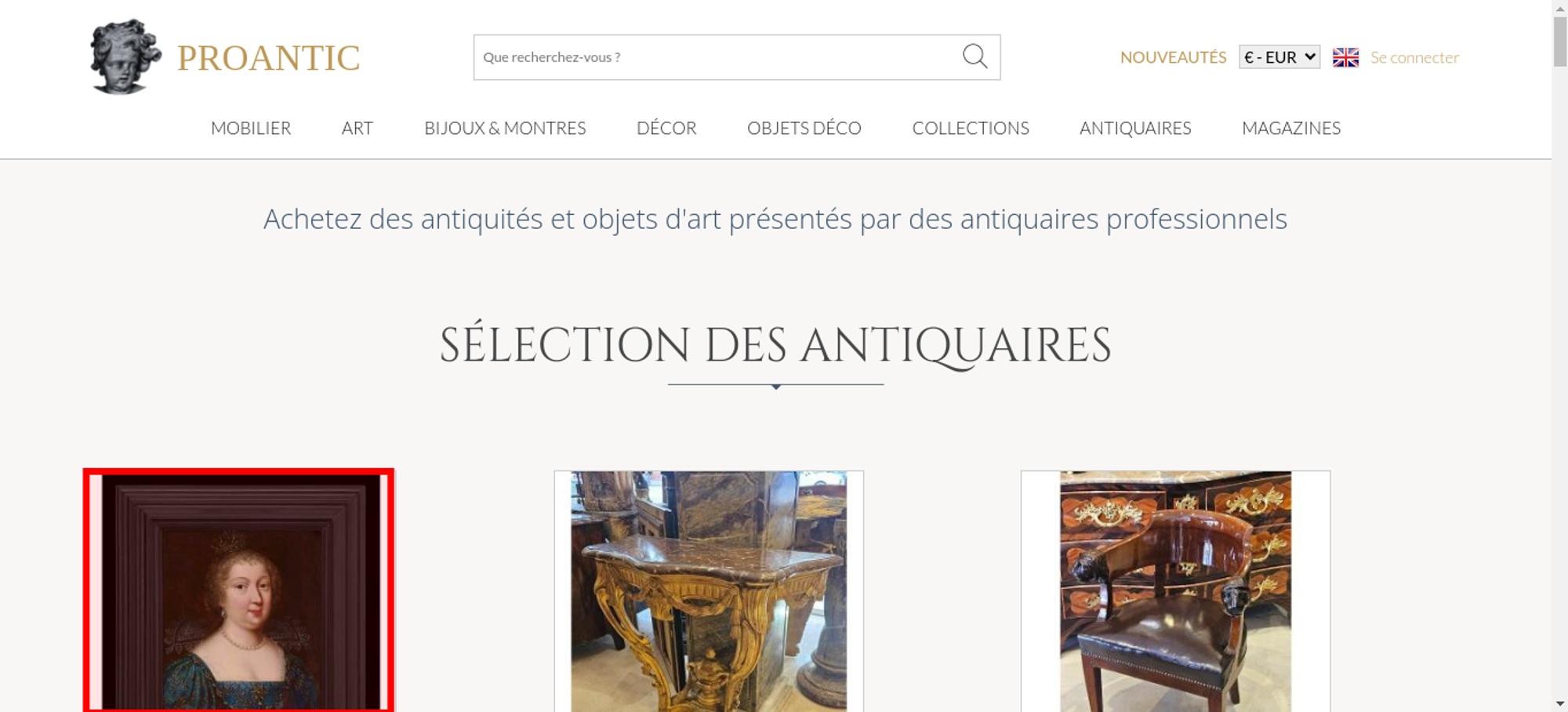
Task: Open the OBJETS DÉCO menu
Action: pyautogui.click(x=804, y=128)
